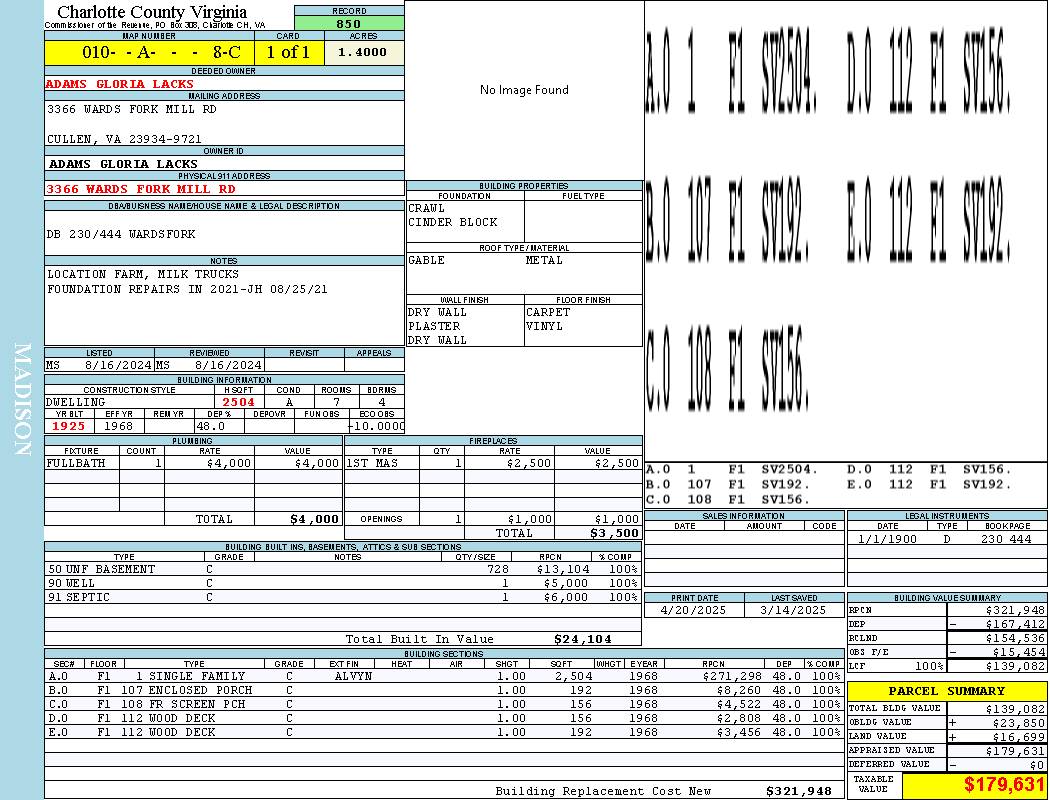Select sketch legend entry B.0 107 F1 SV192
Viewport: 1050px width, 800px height.
(x=728, y=484)
